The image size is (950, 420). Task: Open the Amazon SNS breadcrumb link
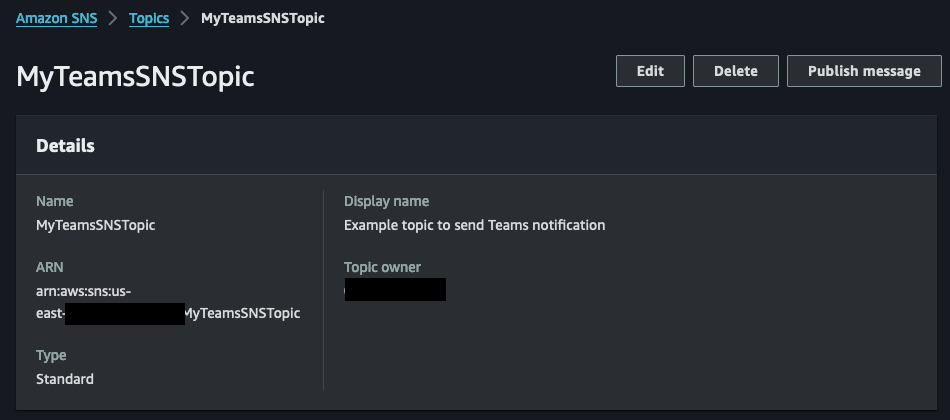[x=56, y=18]
